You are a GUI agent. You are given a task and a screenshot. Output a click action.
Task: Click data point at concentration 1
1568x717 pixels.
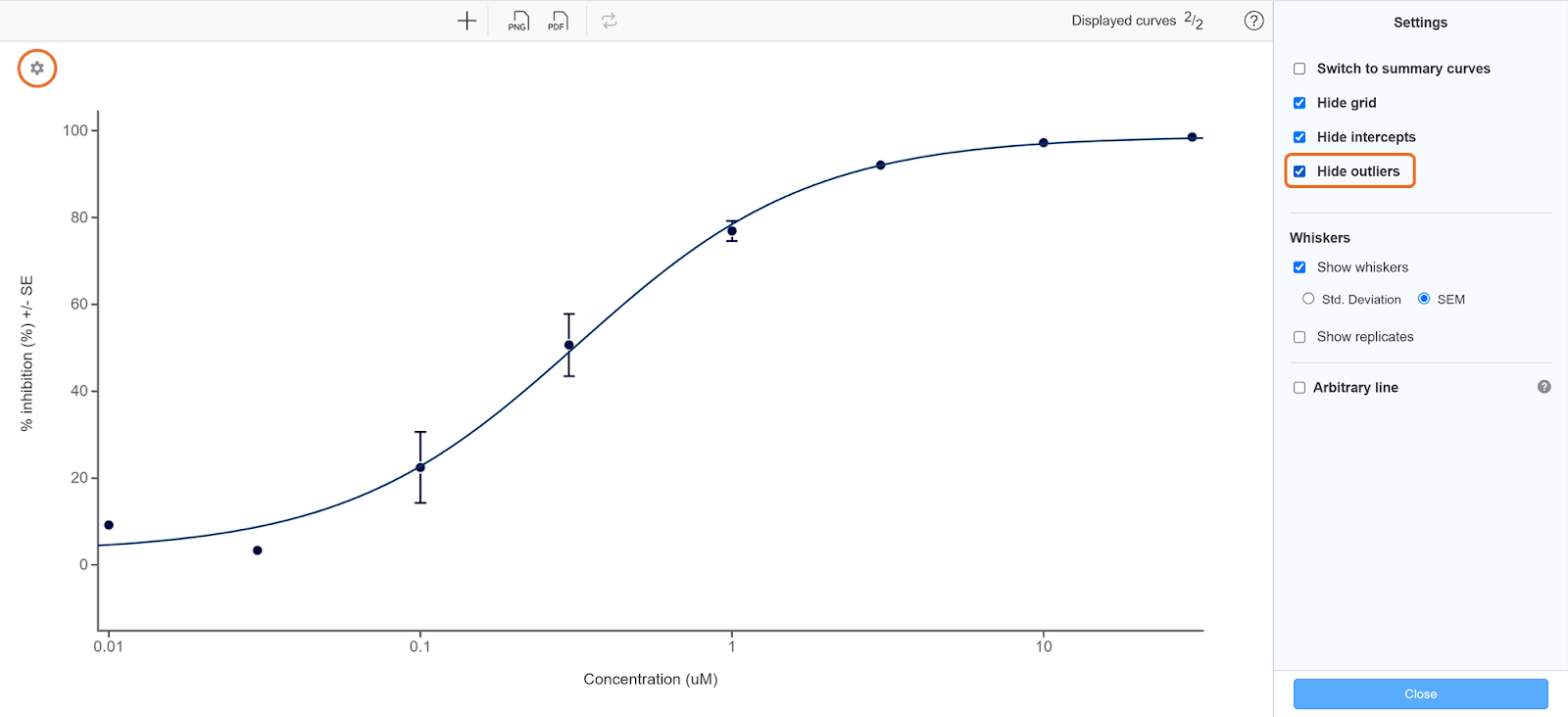(x=732, y=231)
